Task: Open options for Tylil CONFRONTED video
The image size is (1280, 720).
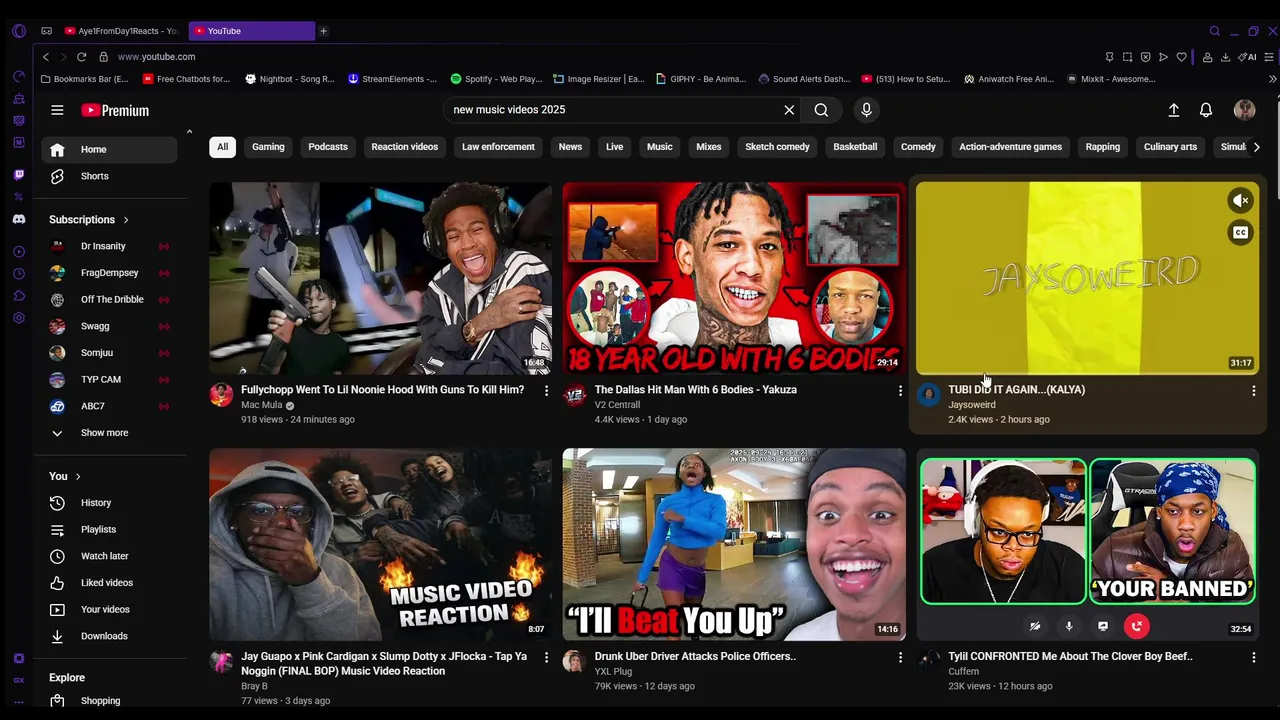Action: [x=1253, y=657]
